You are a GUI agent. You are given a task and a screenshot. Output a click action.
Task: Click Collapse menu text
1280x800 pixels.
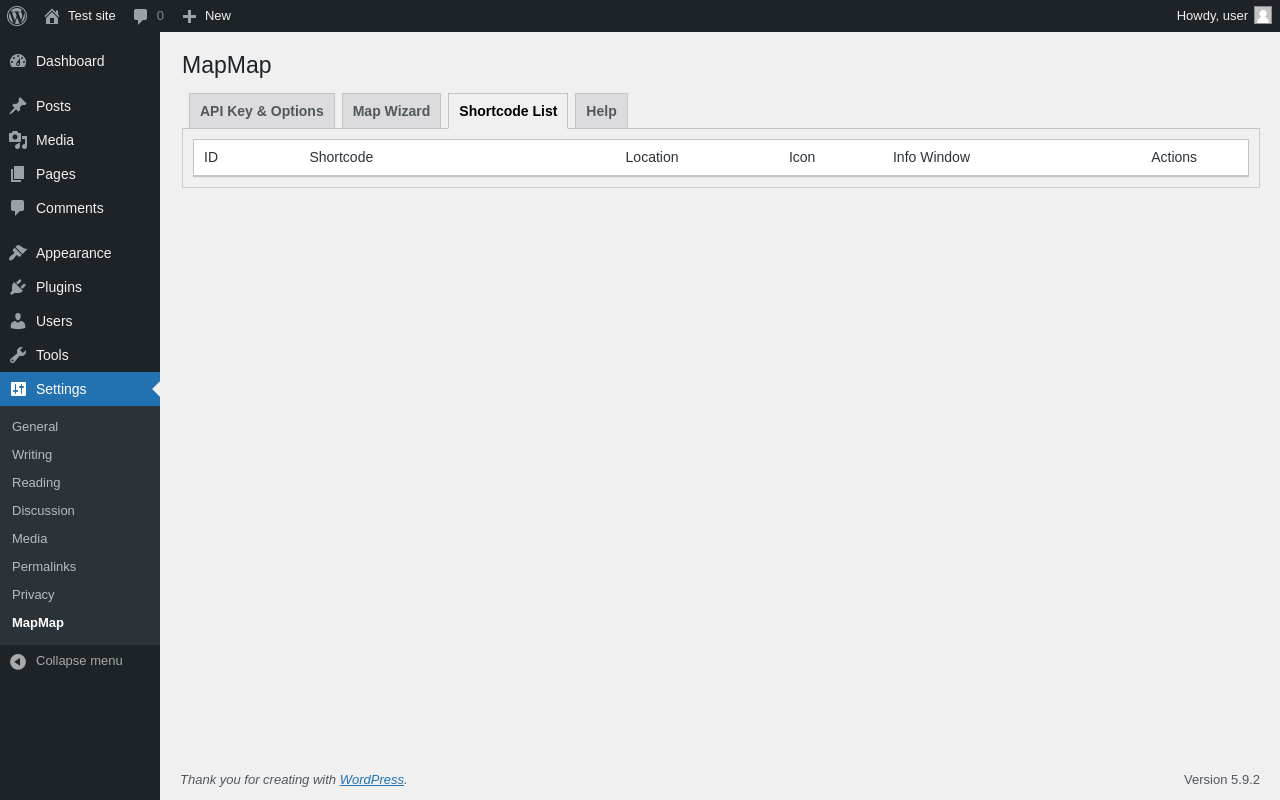coord(79,661)
